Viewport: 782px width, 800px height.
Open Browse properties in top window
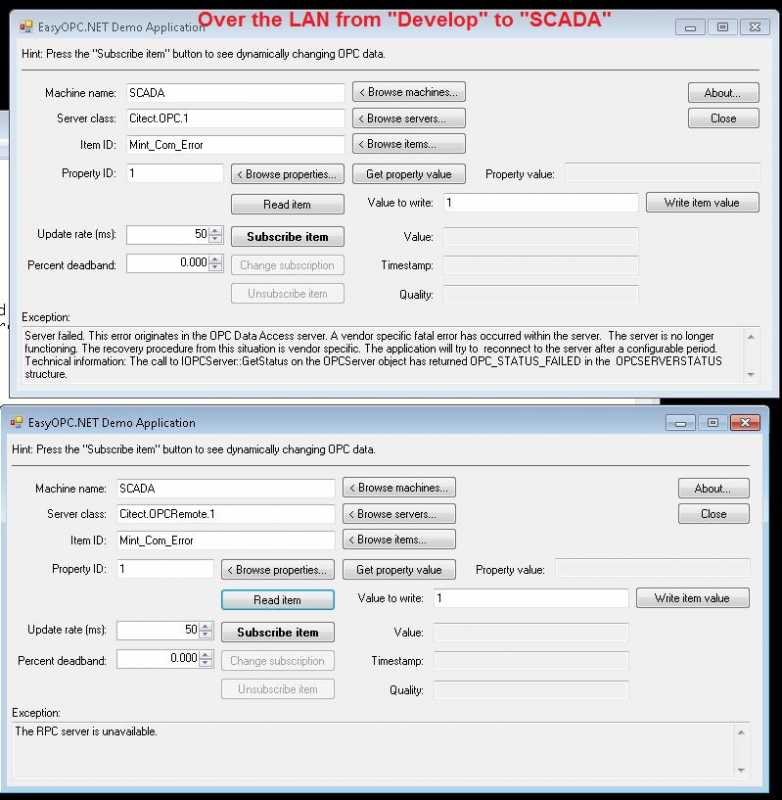coord(288,174)
